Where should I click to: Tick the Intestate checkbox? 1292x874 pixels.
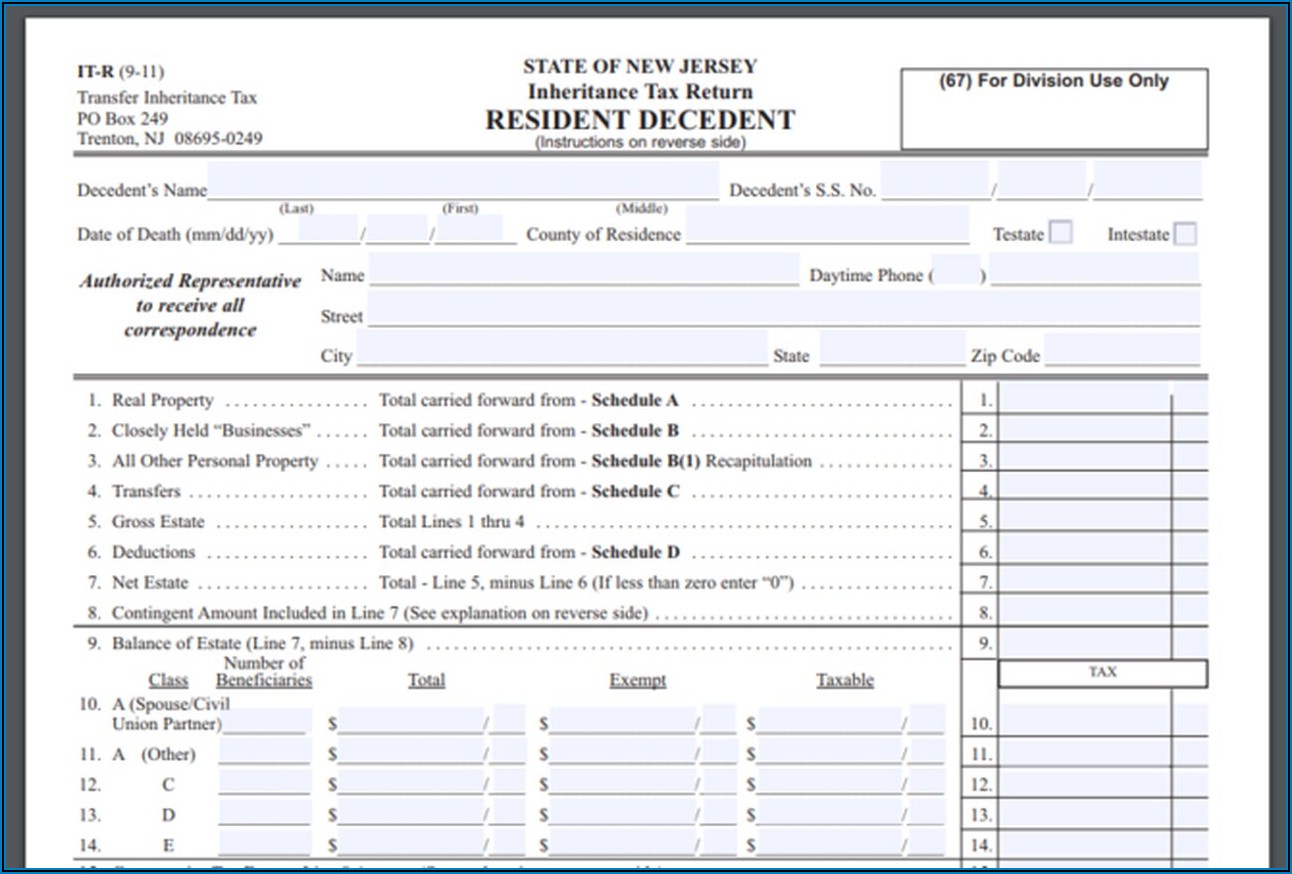(1184, 234)
